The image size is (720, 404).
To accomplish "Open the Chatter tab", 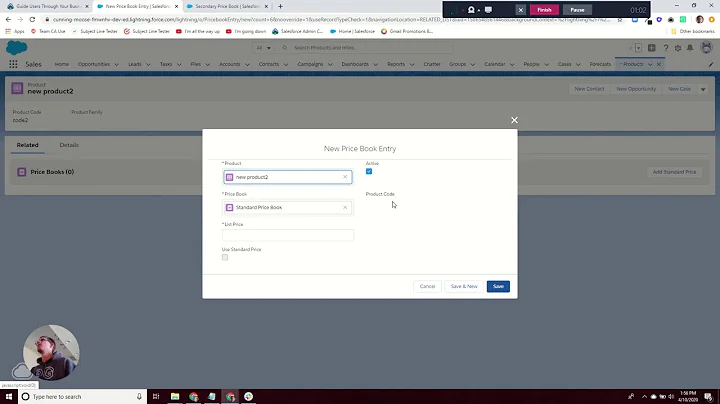I will coord(432,64).
